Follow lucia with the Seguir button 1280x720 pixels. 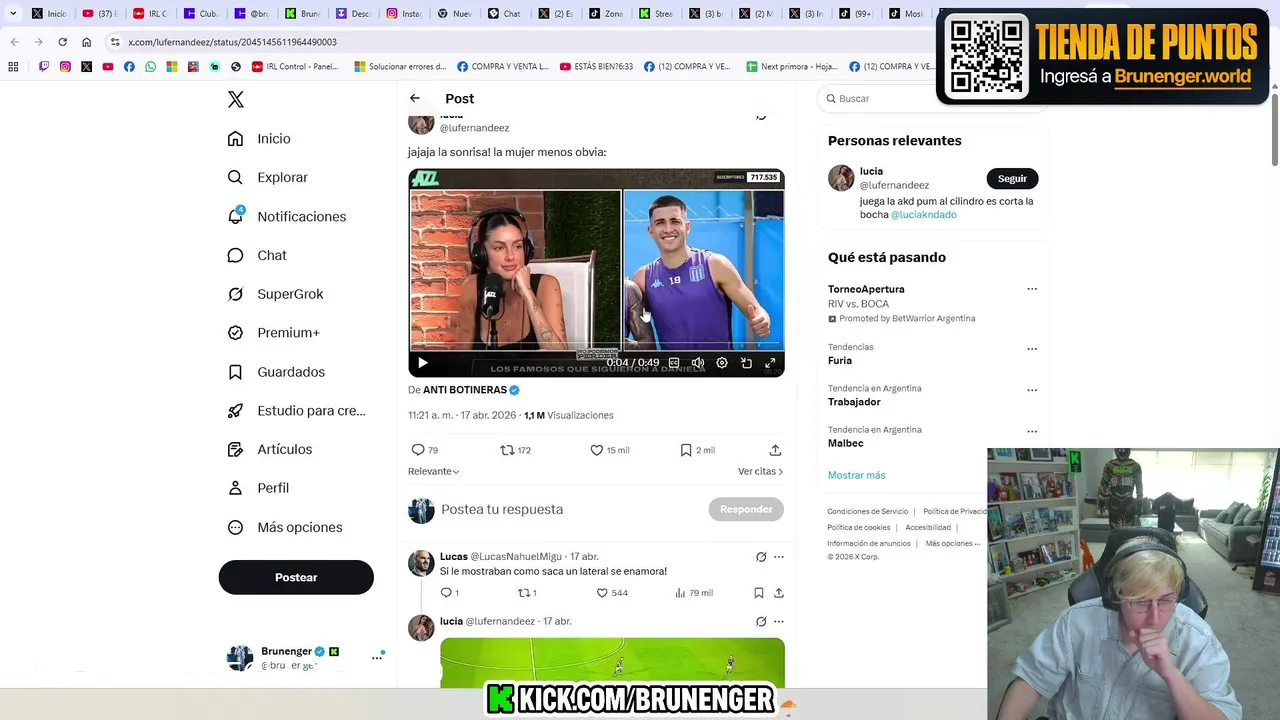pyautogui.click(x=1012, y=178)
